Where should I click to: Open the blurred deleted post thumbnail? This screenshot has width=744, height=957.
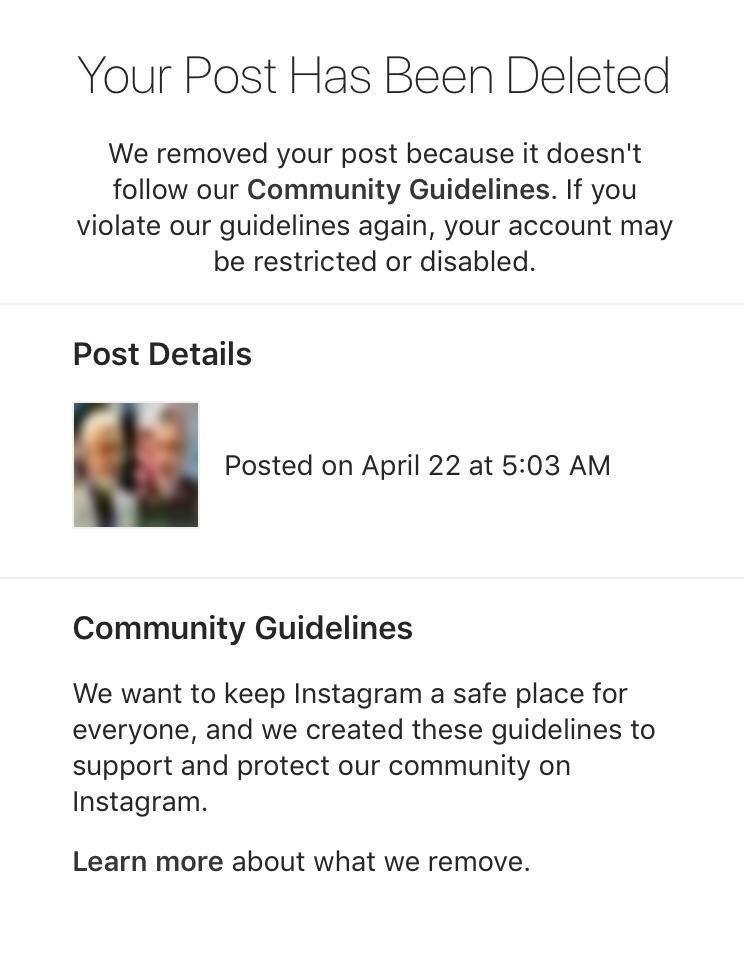click(x=135, y=464)
